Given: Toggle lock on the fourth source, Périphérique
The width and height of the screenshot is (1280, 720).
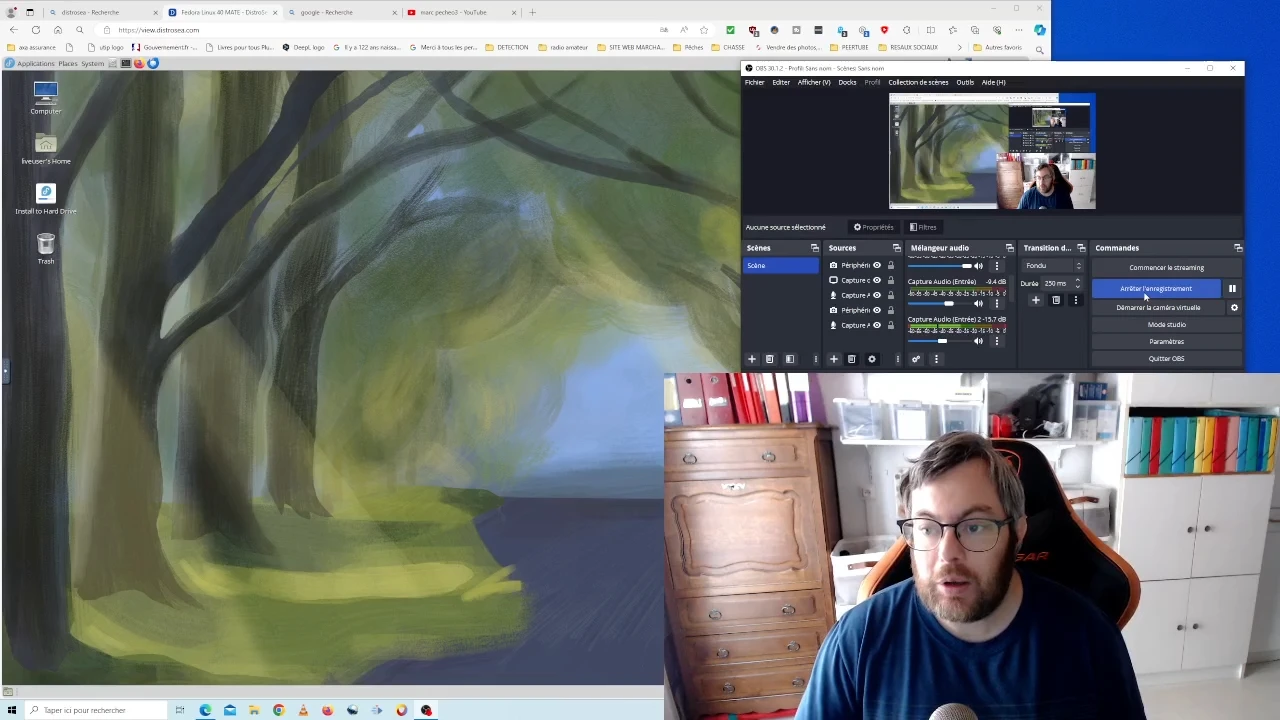Looking at the screenshot, I should tap(891, 310).
